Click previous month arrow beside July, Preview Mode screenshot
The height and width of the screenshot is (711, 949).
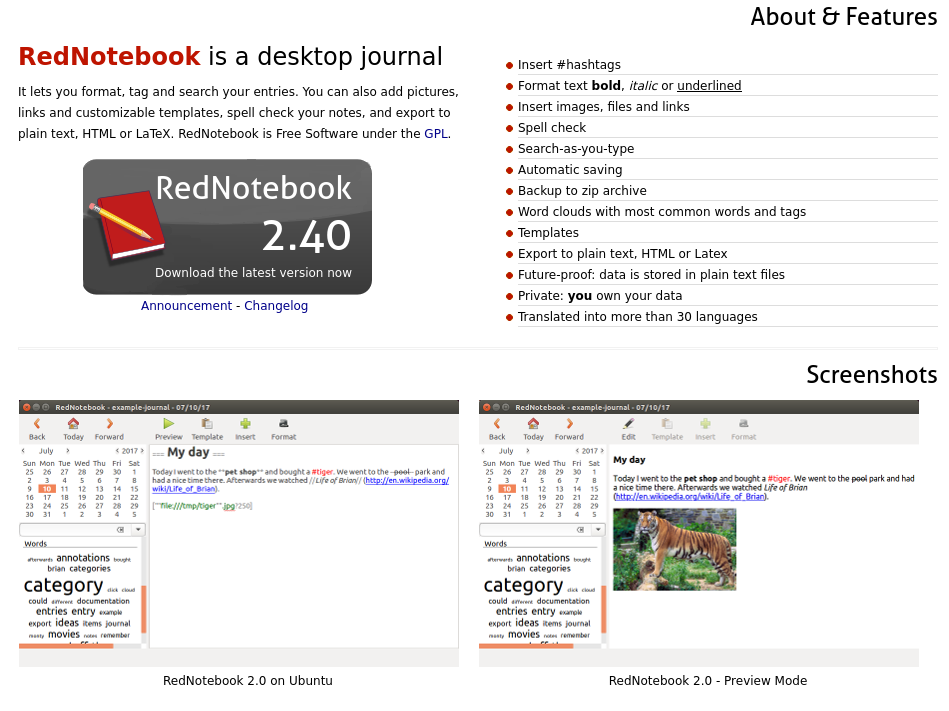click(484, 451)
